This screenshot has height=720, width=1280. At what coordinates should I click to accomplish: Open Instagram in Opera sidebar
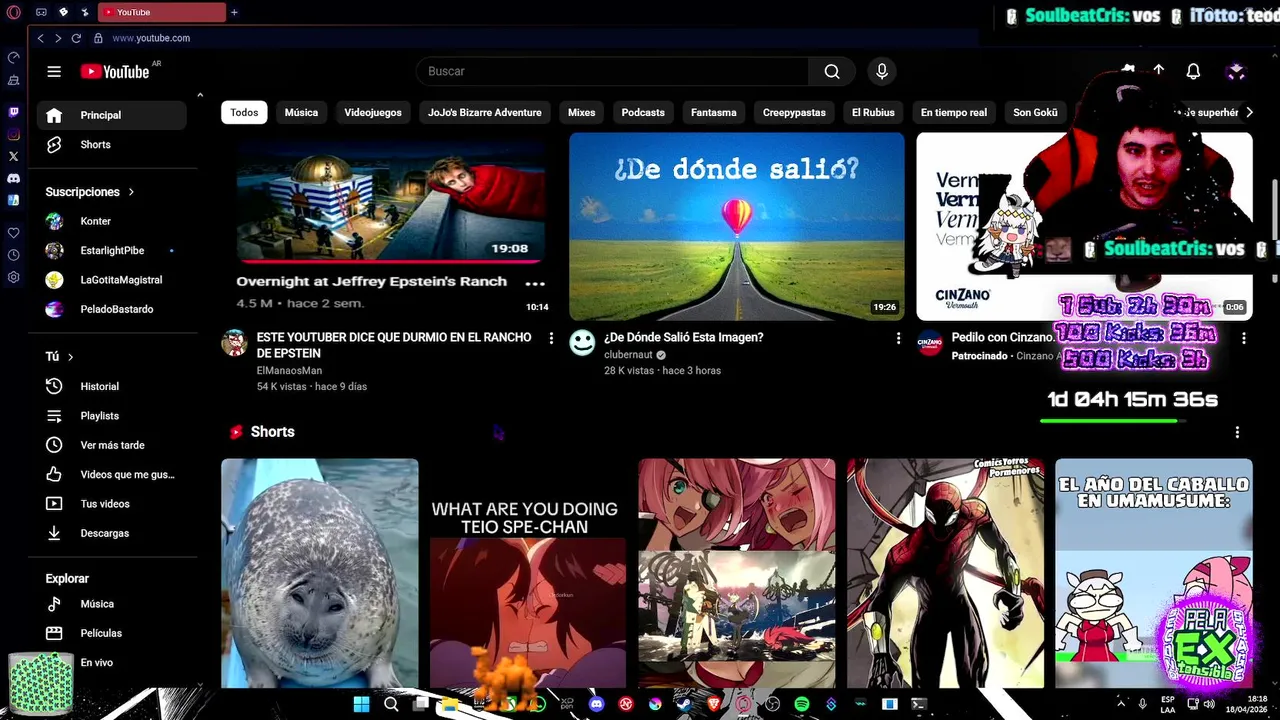click(x=13, y=134)
